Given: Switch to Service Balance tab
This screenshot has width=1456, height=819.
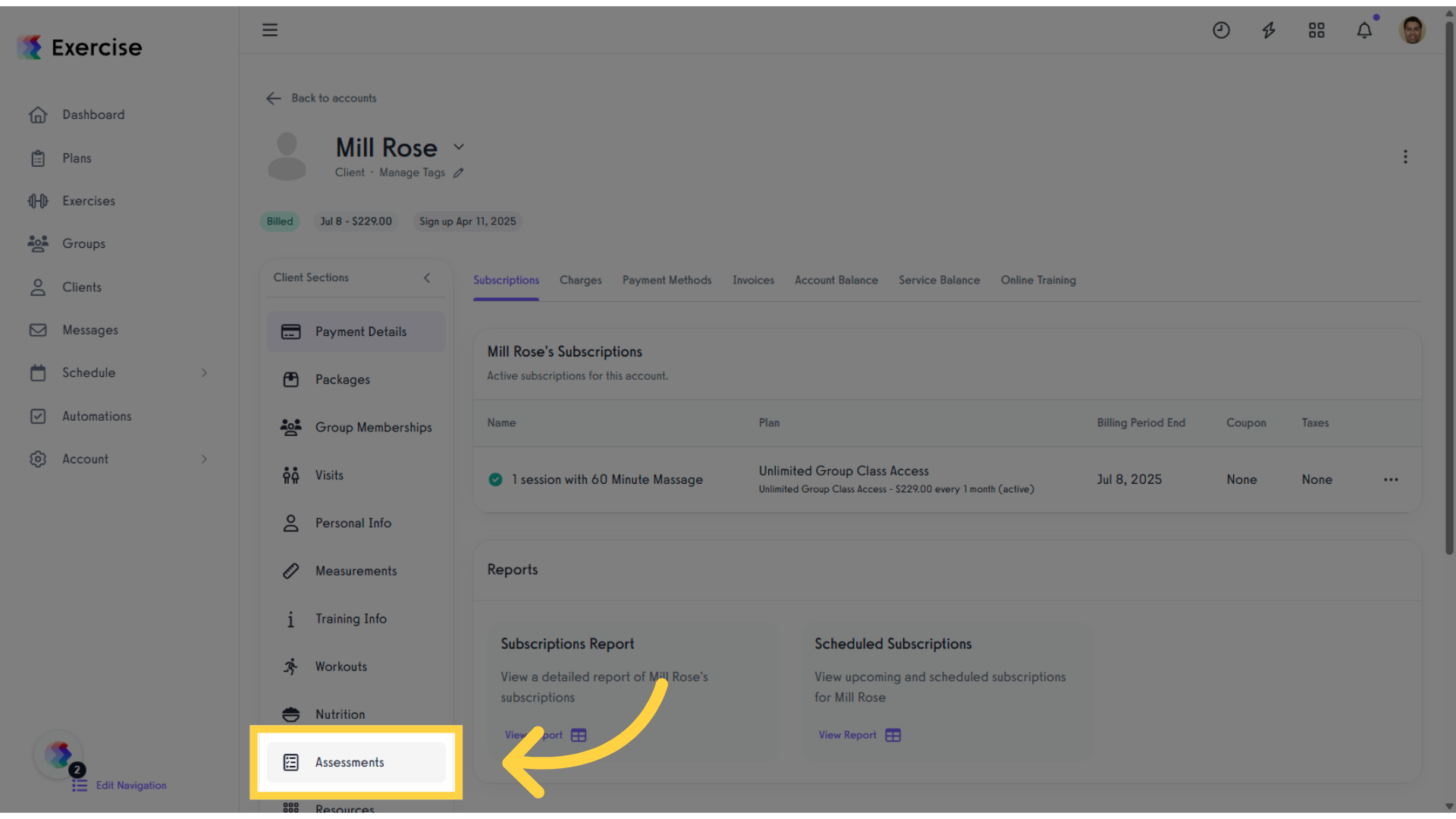Looking at the screenshot, I should pyautogui.click(x=939, y=281).
